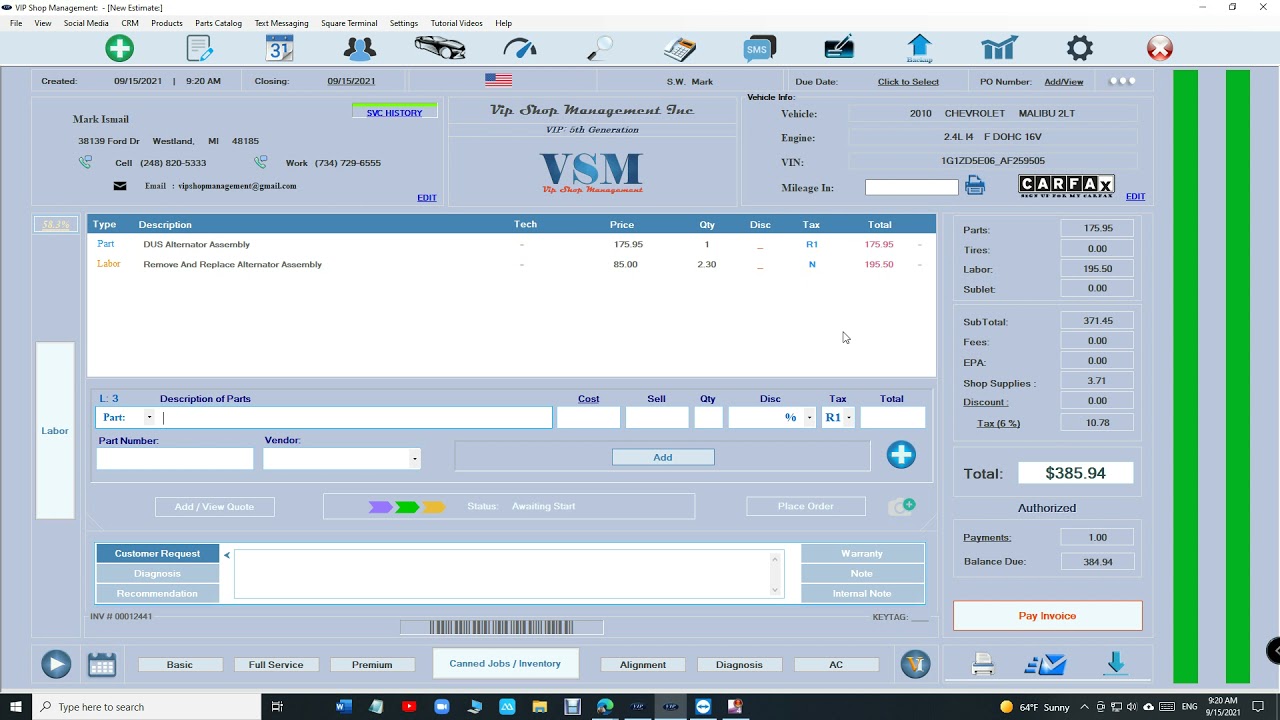This screenshot has height=720, width=1280.
Task: Click the PO Number Add/View link
Action: [x=1064, y=81]
